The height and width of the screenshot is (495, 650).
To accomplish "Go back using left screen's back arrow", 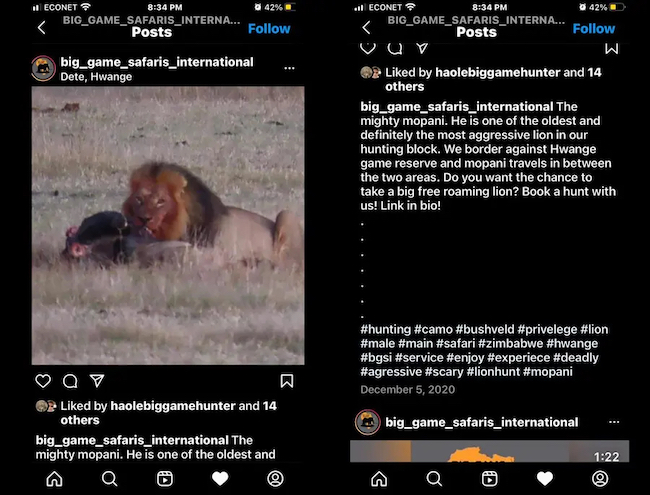I will (41, 28).
